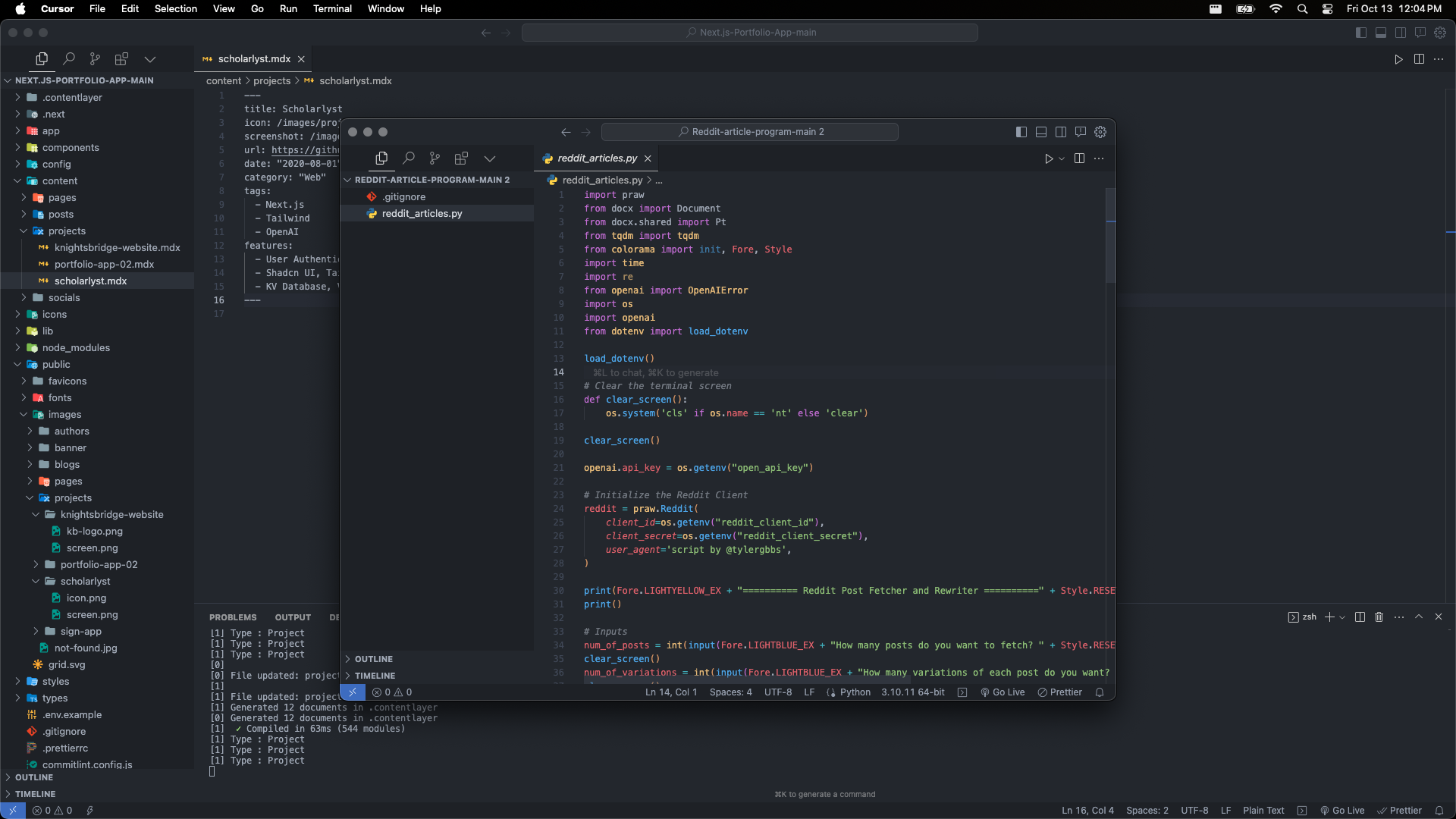The width and height of the screenshot is (1456, 819).
Task: Select the reddit_articles.py editor tab
Action: tap(597, 158)
